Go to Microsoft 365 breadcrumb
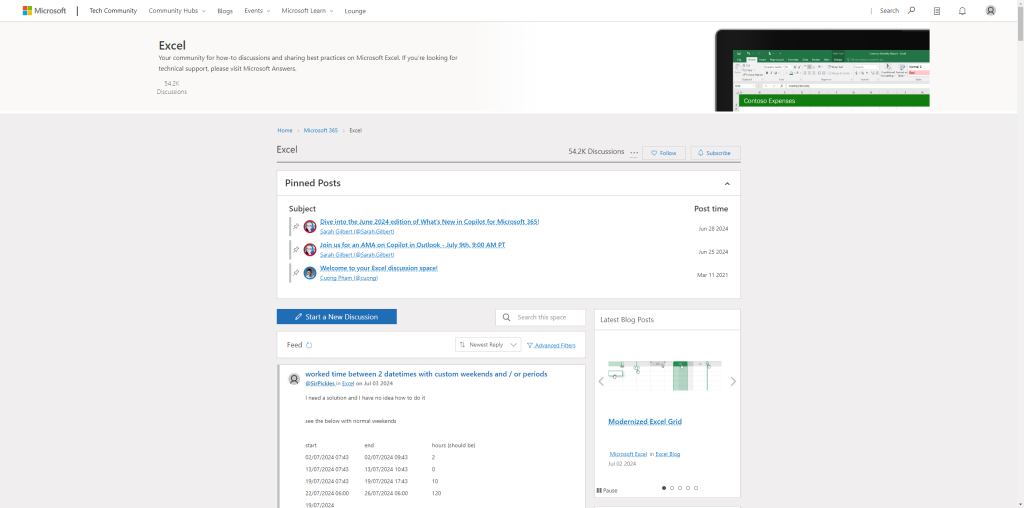This screenshot has width=1024, height=508. click(x=321, y=131)
